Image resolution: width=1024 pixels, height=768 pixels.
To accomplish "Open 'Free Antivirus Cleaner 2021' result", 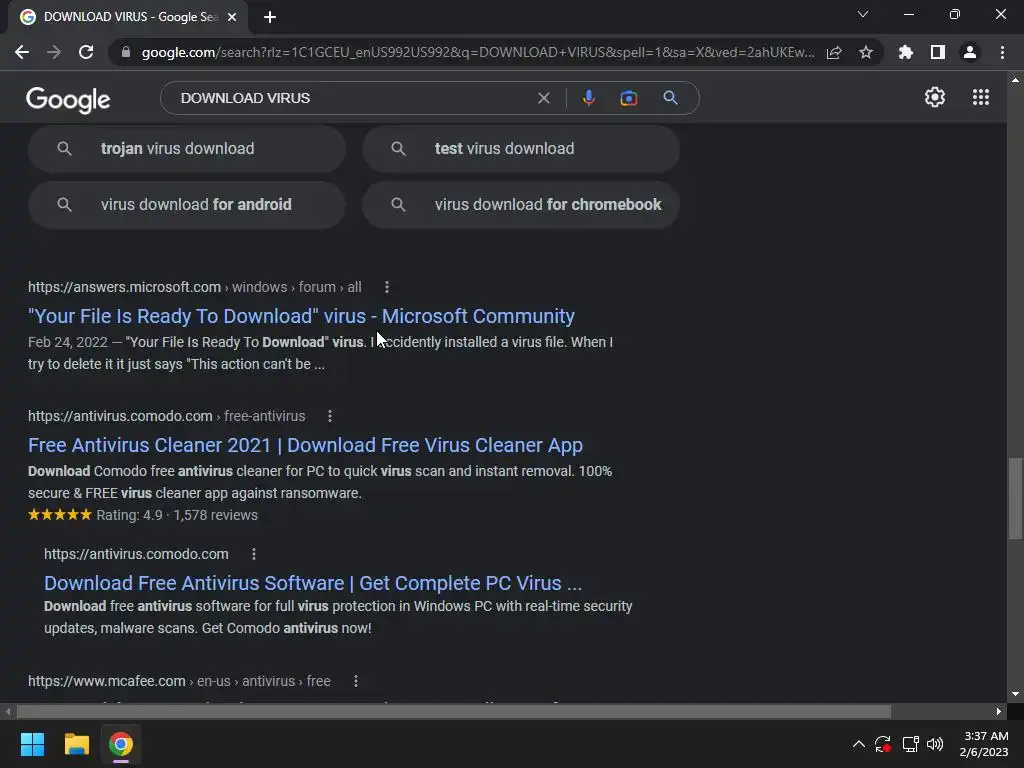I will point(305,445).
